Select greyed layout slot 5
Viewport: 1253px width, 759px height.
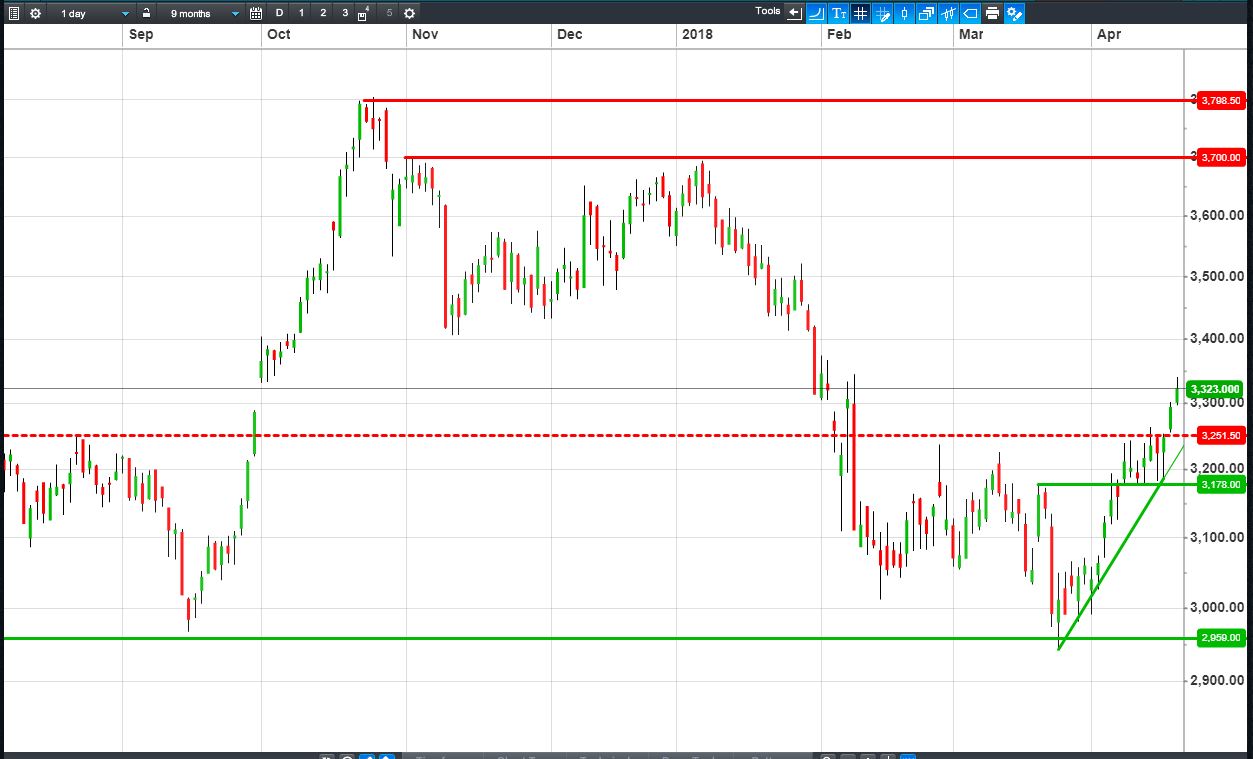388,13
